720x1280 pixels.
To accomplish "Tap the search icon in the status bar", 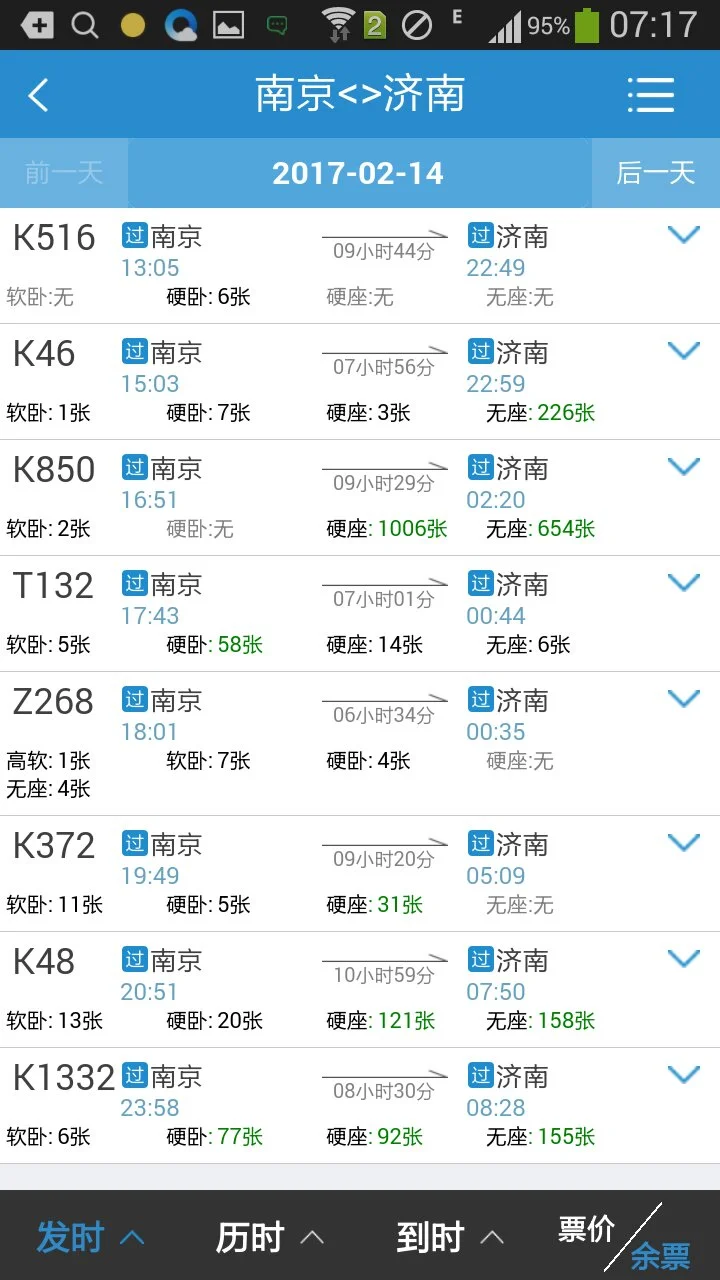I will (x=85, y=24).
